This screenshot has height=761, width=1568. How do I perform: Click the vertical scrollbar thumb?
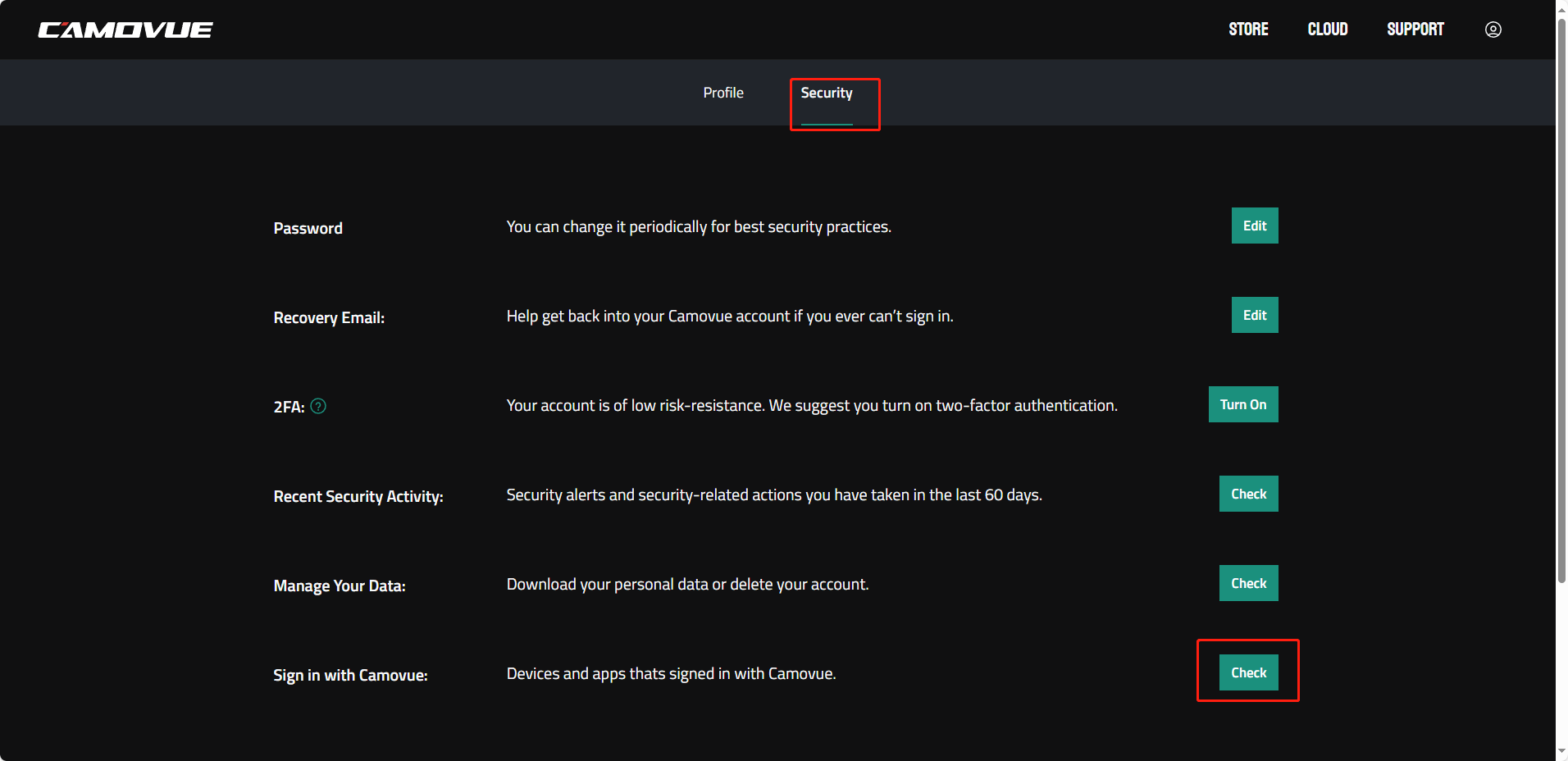click(1561, 295)
